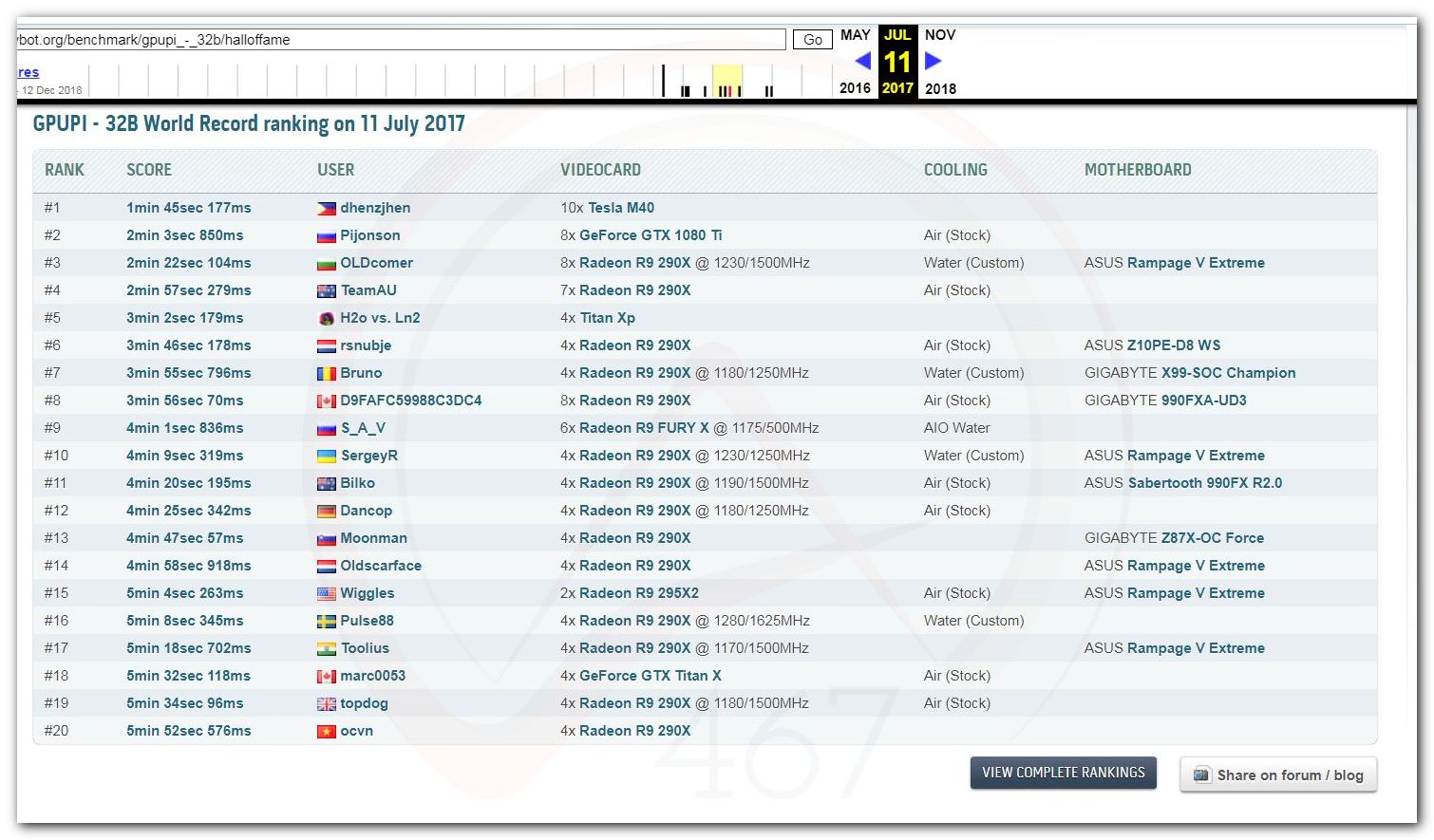Open the H2o vs. Ln2 team link
1434x840 pixels.
tap(380, 318)
